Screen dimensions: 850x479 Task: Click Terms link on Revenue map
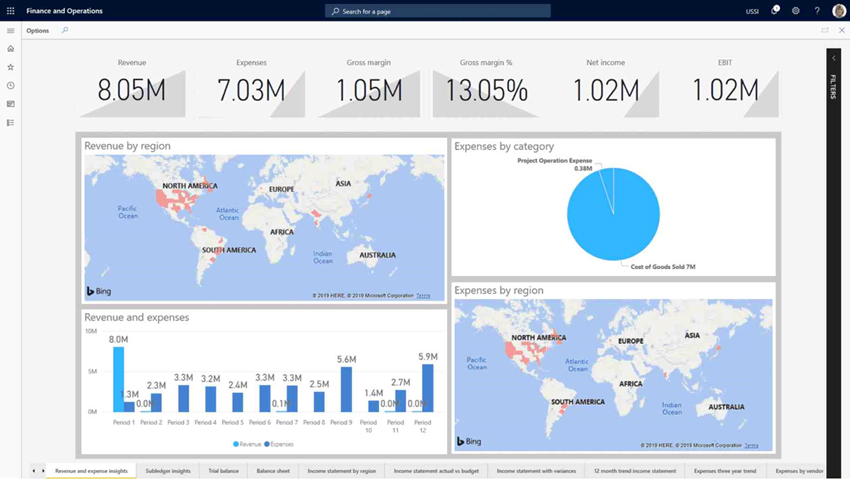click(x=423, y=296)
